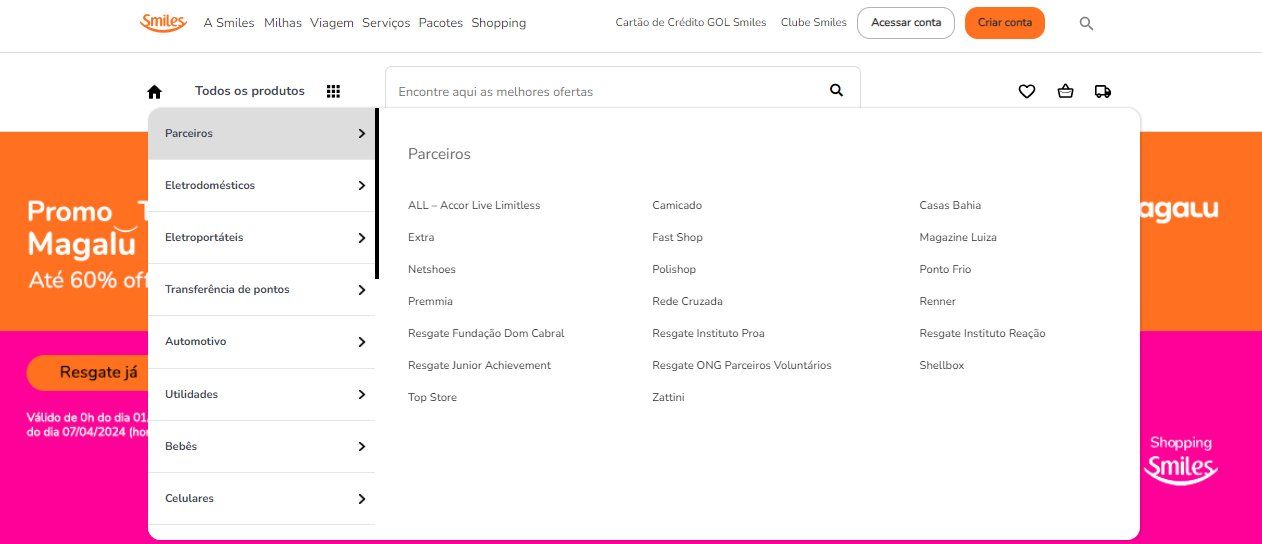This screenshot has height=544, width=1262.
Task: Expand the Automotivo category chevron
Action: [x=362, y=342]
